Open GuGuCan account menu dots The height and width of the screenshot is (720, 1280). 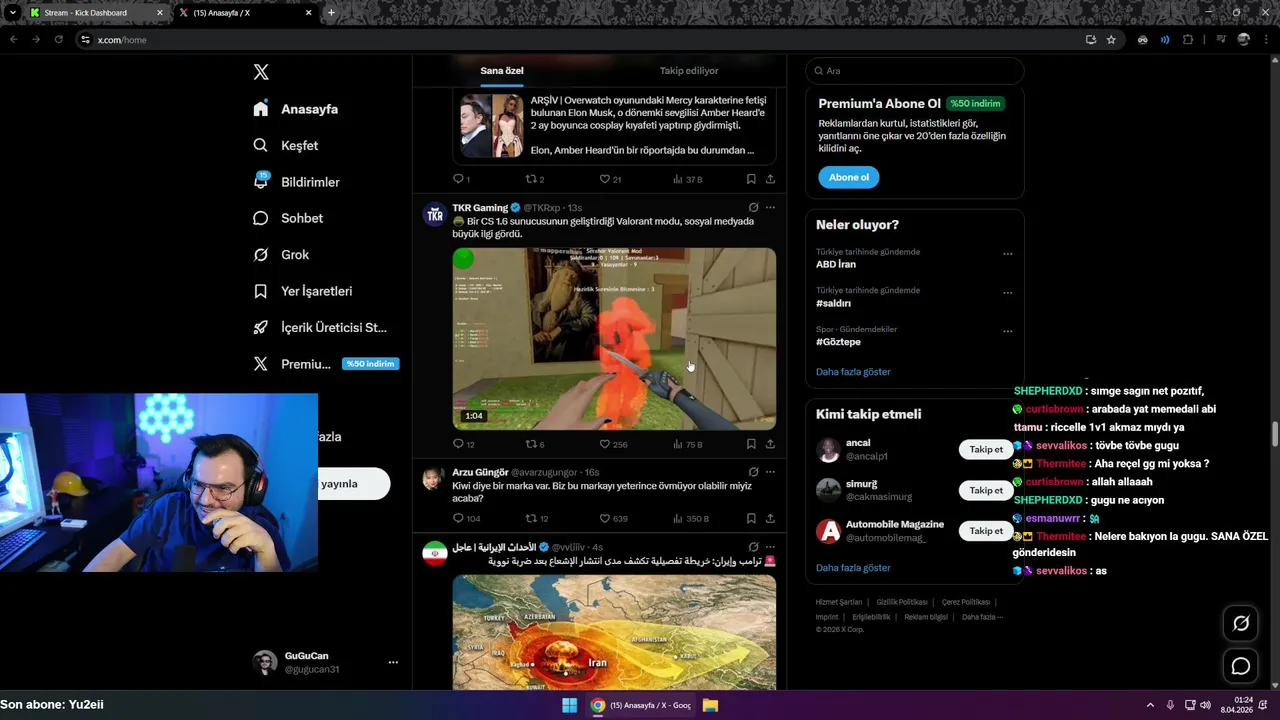click(x=393, y=662)
